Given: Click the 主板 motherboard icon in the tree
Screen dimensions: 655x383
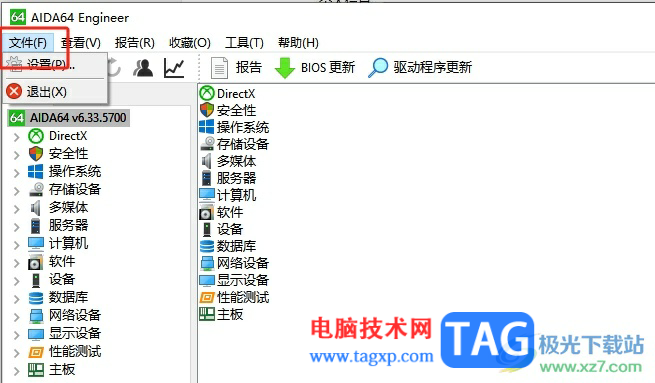Looking at the screenshot, I should click(x=36, y=369).
